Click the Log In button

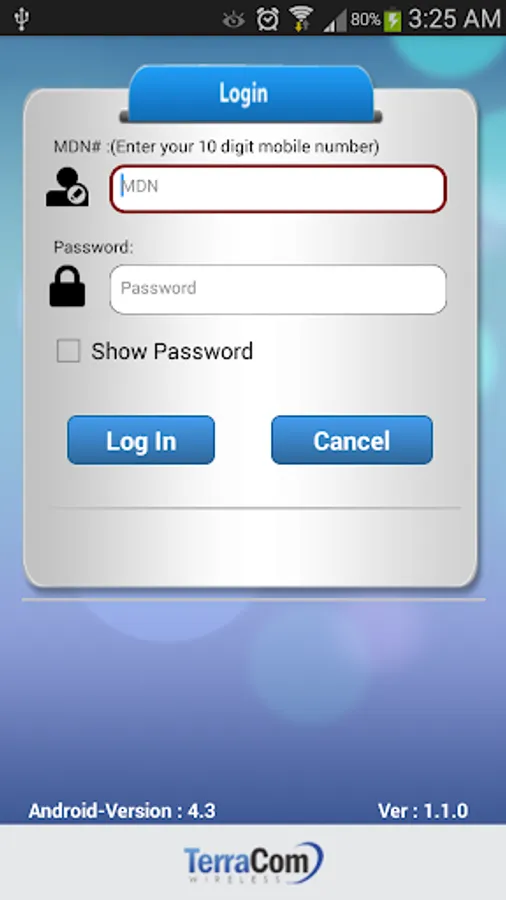pyautogui.click(x=141, y=440)
